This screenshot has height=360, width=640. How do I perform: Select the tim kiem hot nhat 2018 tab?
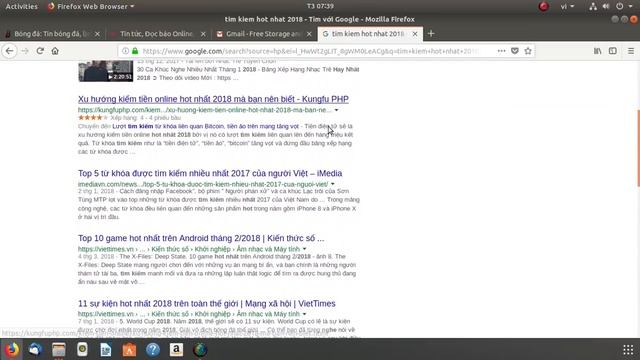point(369,34)
